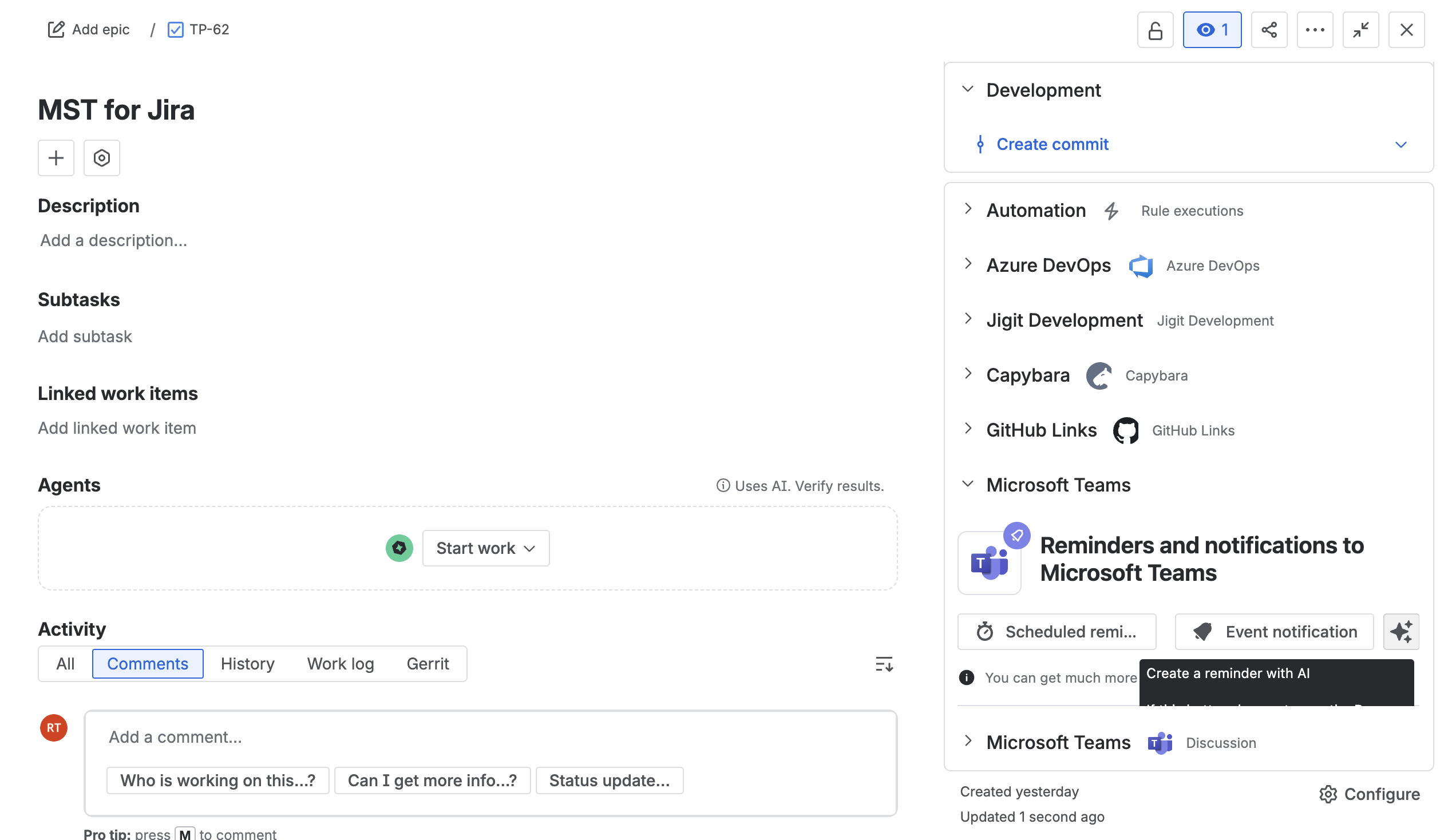Expand the Create commit dropdown arrow
1456x840 pixels.
1400,144
